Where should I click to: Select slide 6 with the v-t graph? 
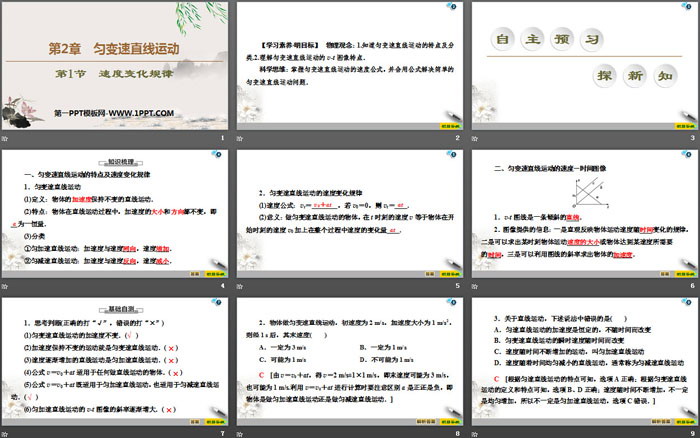pyautogui.click(x=584, y=213)
